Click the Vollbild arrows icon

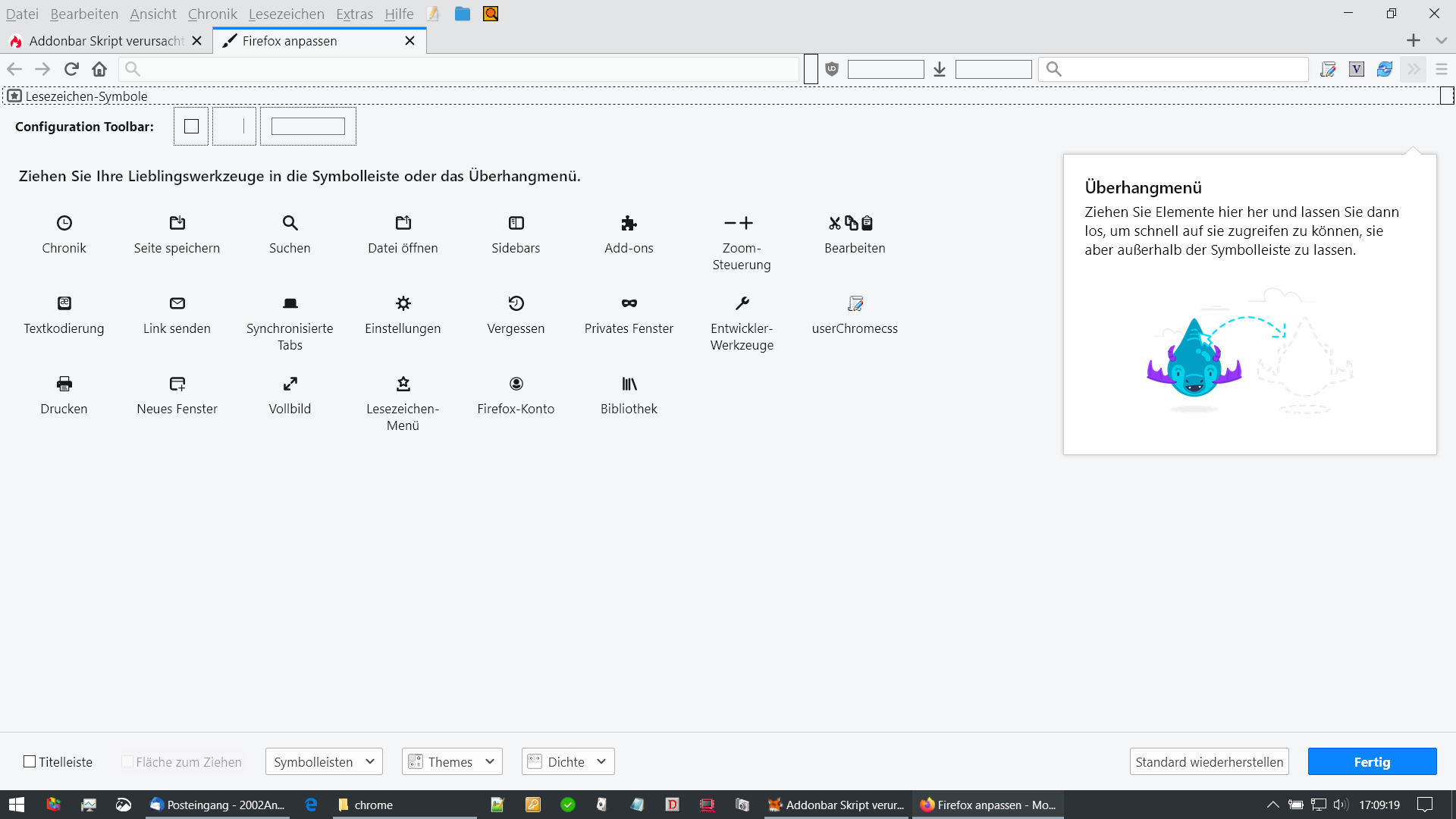coord(290,384)
